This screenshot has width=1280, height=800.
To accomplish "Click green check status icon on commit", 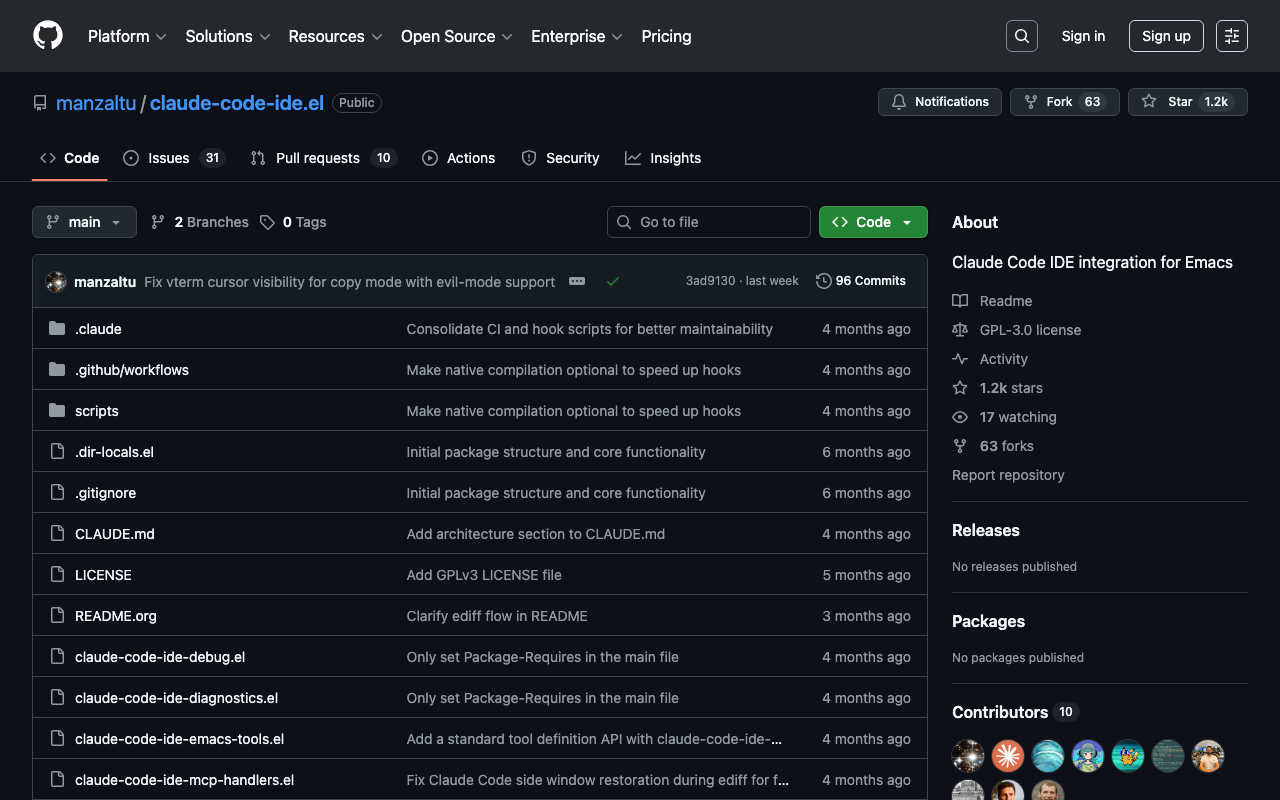I will [613, 281].
